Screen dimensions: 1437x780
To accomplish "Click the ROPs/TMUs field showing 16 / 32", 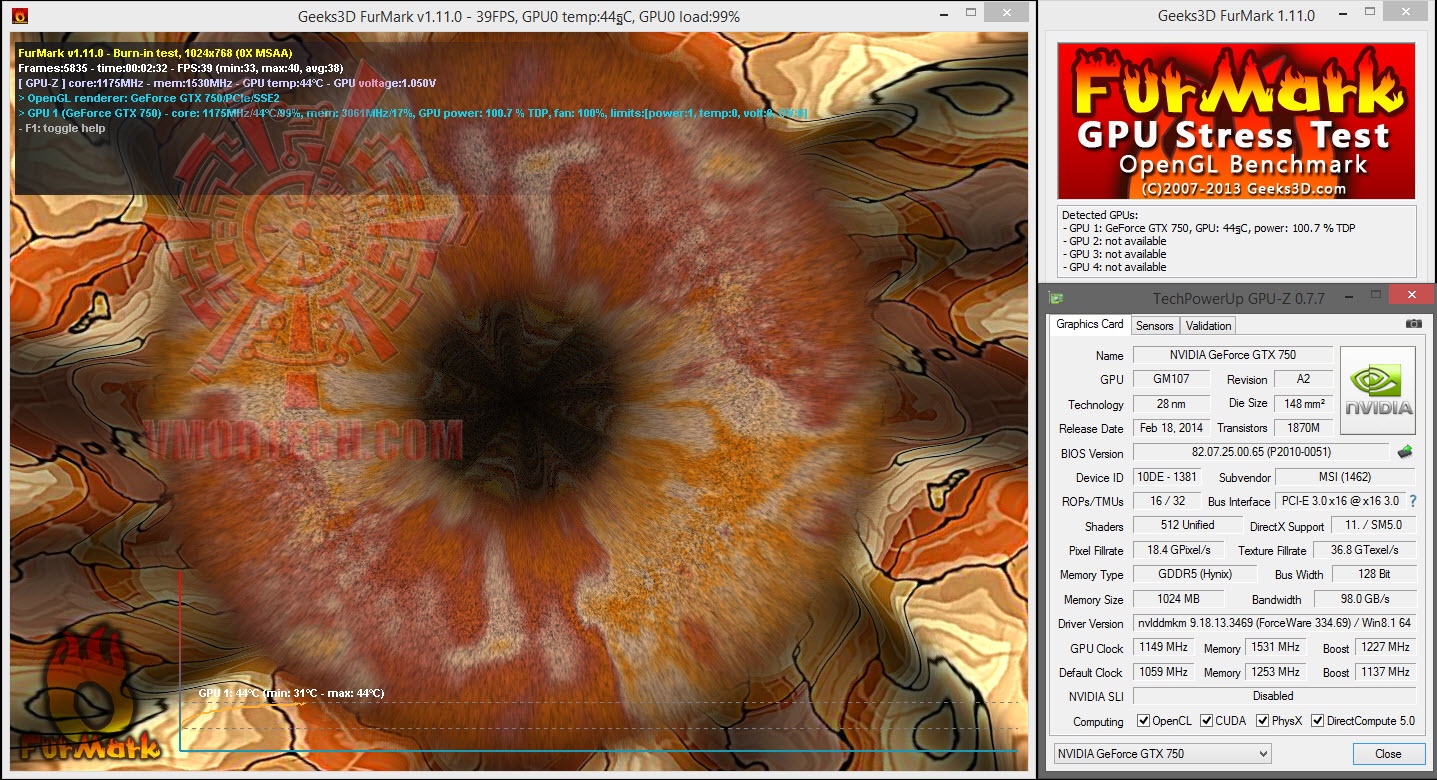I will coord(1166,501).
